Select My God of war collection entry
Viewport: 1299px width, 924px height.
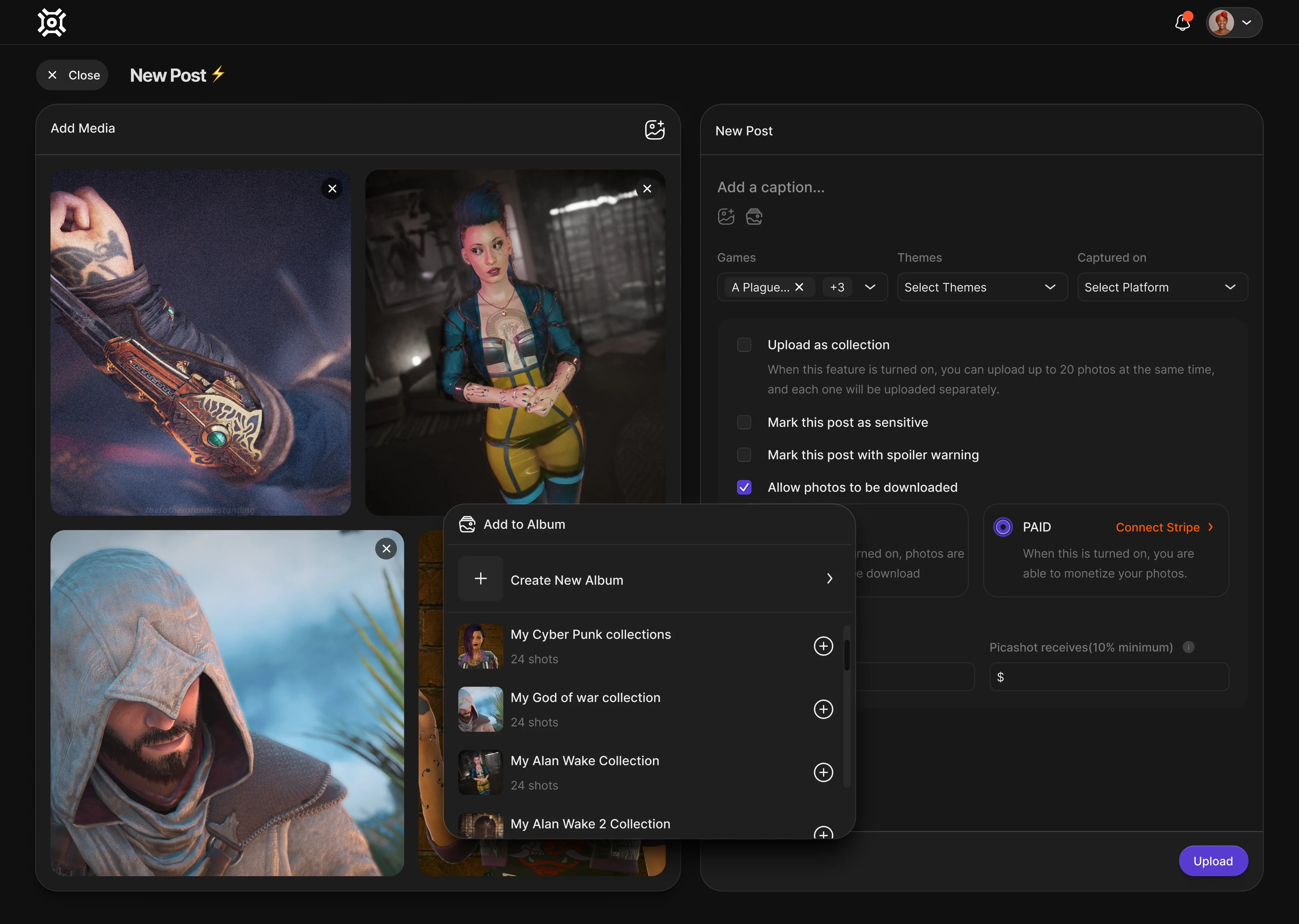[x=647, y=709]
